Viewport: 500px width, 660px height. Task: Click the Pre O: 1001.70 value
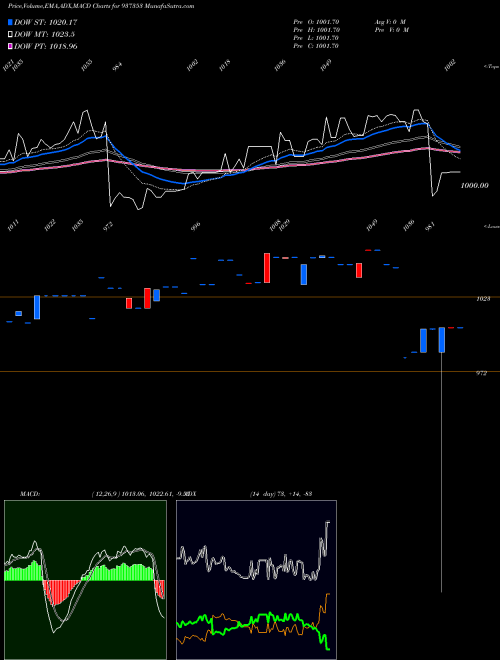(x=316, y=22)
